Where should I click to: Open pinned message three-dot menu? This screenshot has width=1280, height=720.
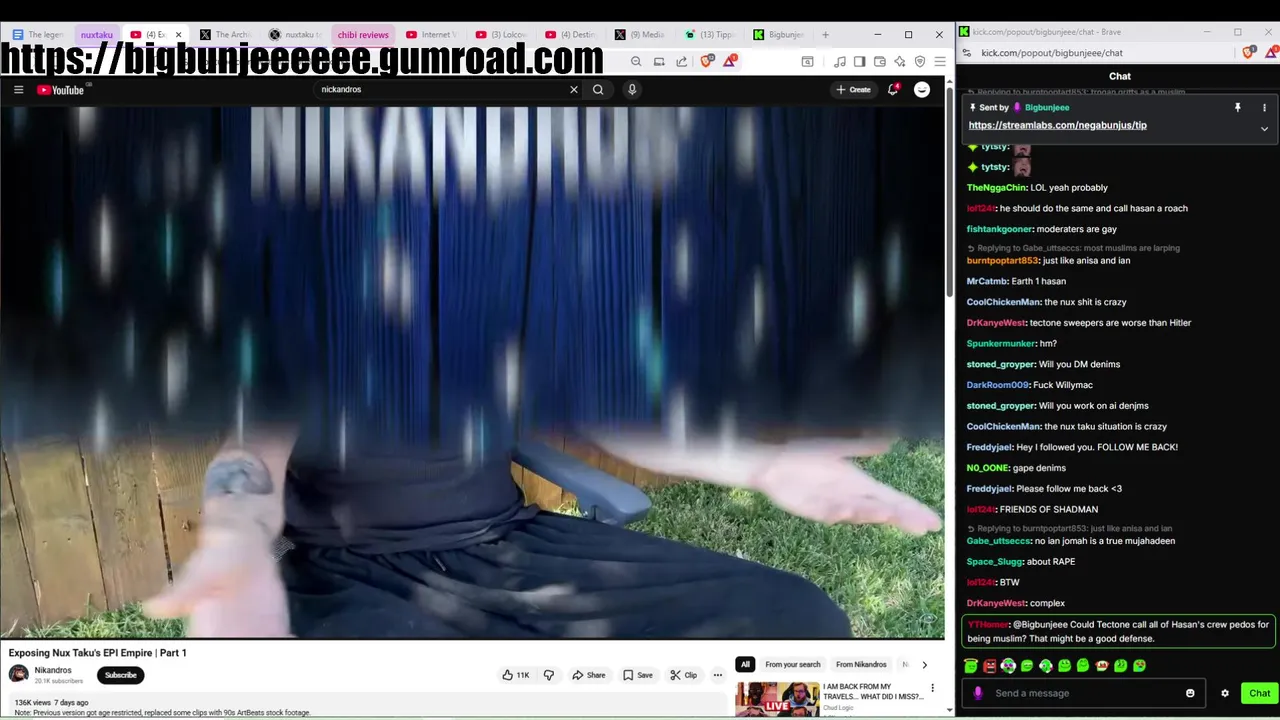1264,108
